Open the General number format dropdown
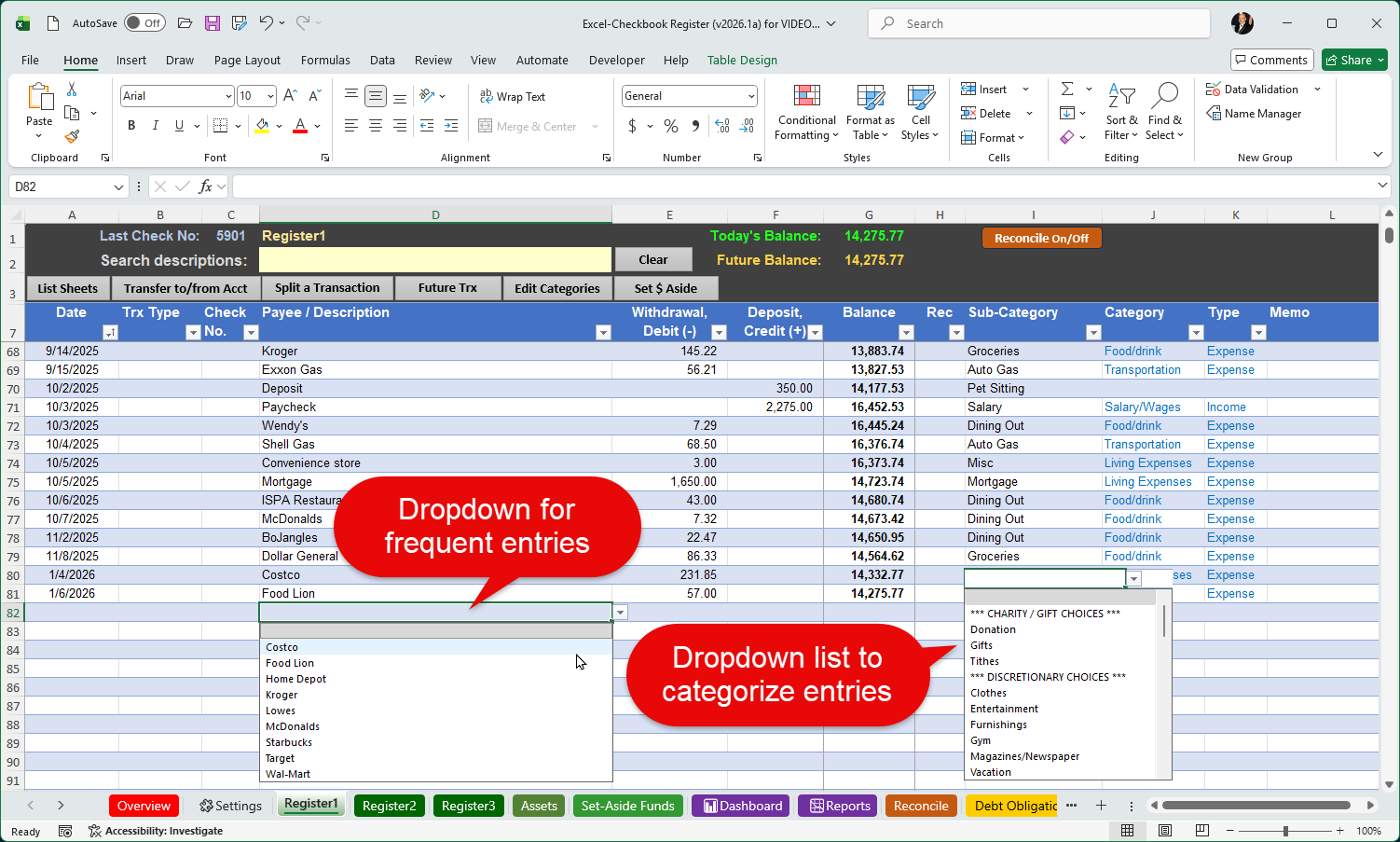The width and height of the screenshot is (1400, 842). pyautogui.click(x=750, y=96)
